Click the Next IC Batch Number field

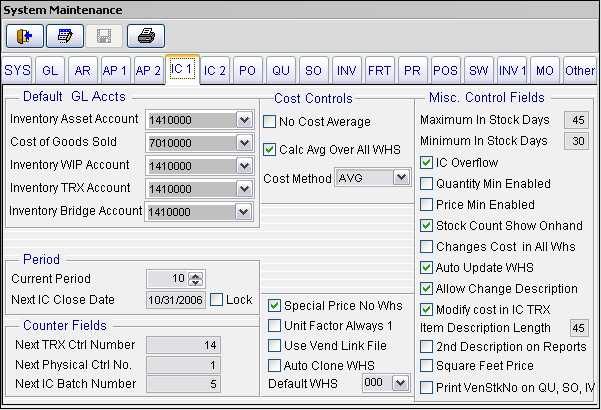click(x=183, y=384)
